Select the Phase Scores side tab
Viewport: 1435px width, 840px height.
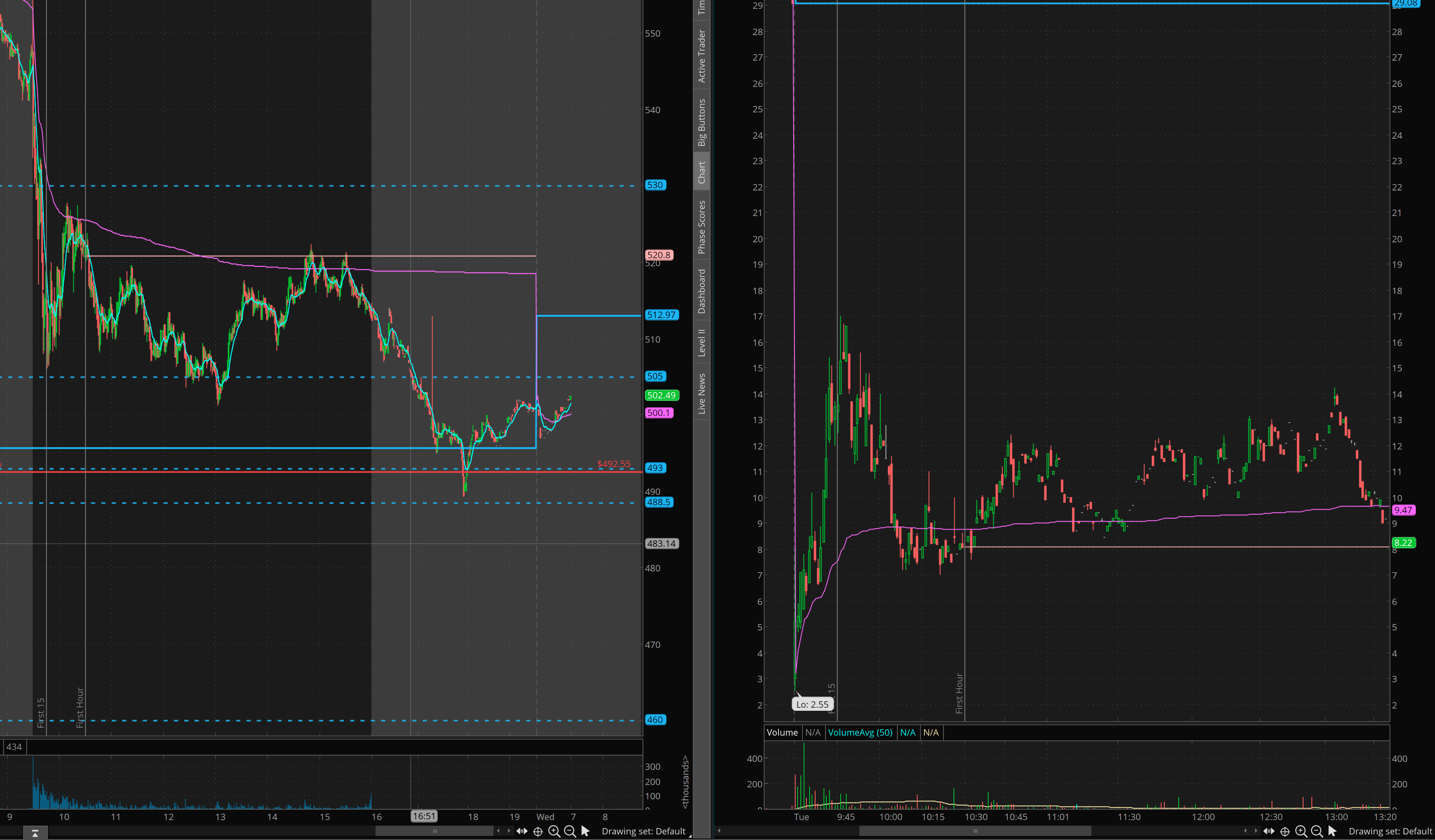tap(702, 226)
